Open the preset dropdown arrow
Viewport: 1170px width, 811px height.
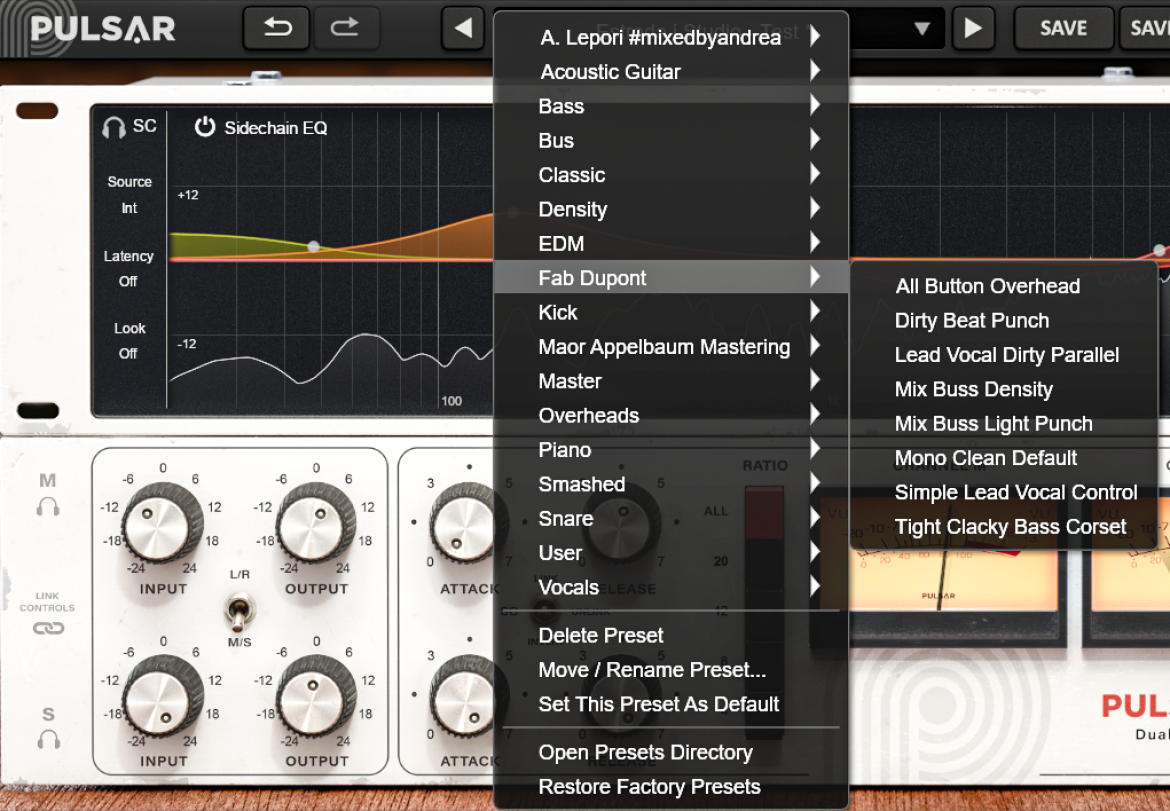point(922,28)
